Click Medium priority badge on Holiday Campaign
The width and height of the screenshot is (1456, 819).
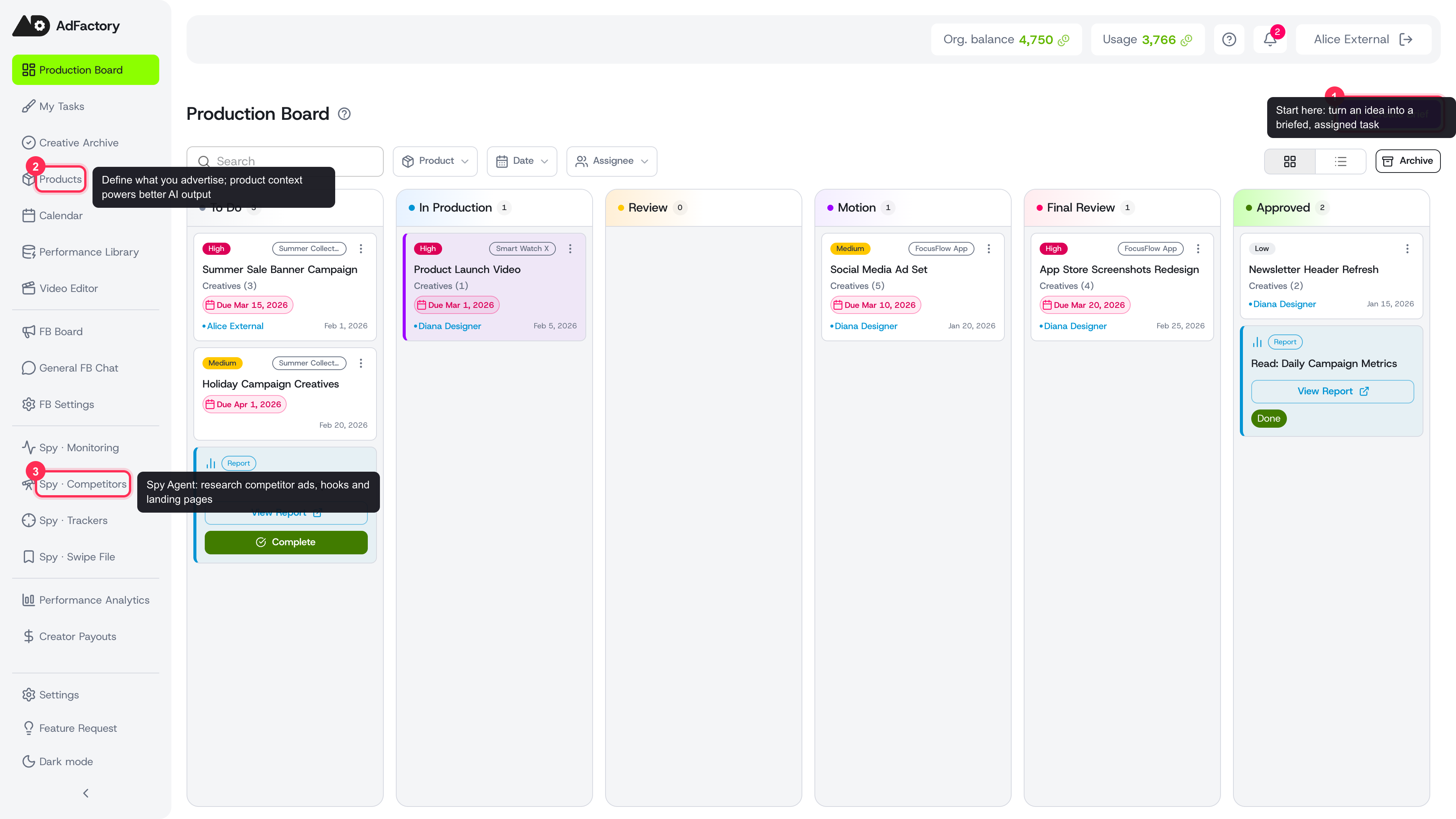pos(222,363)
